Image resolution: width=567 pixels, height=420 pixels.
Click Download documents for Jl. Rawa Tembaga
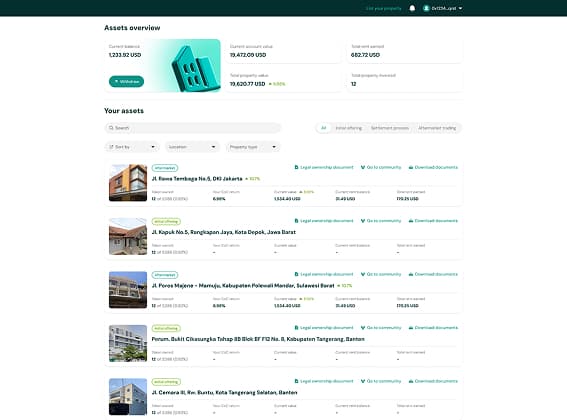pos(433,167)
